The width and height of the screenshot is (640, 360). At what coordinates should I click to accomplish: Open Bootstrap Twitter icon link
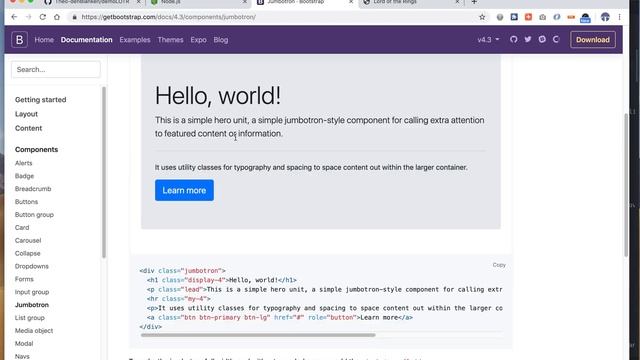pyautogui.click(x=528, y=40)
